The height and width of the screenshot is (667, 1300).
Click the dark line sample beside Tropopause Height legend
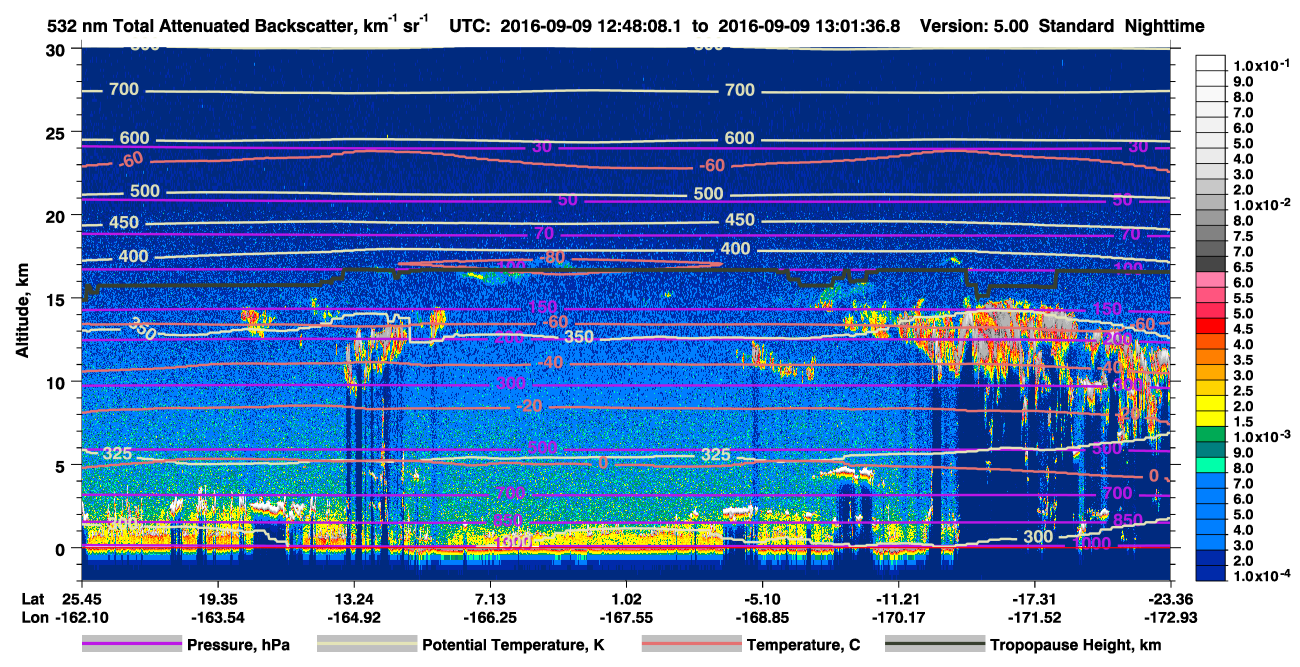click(x=936, y=645)
